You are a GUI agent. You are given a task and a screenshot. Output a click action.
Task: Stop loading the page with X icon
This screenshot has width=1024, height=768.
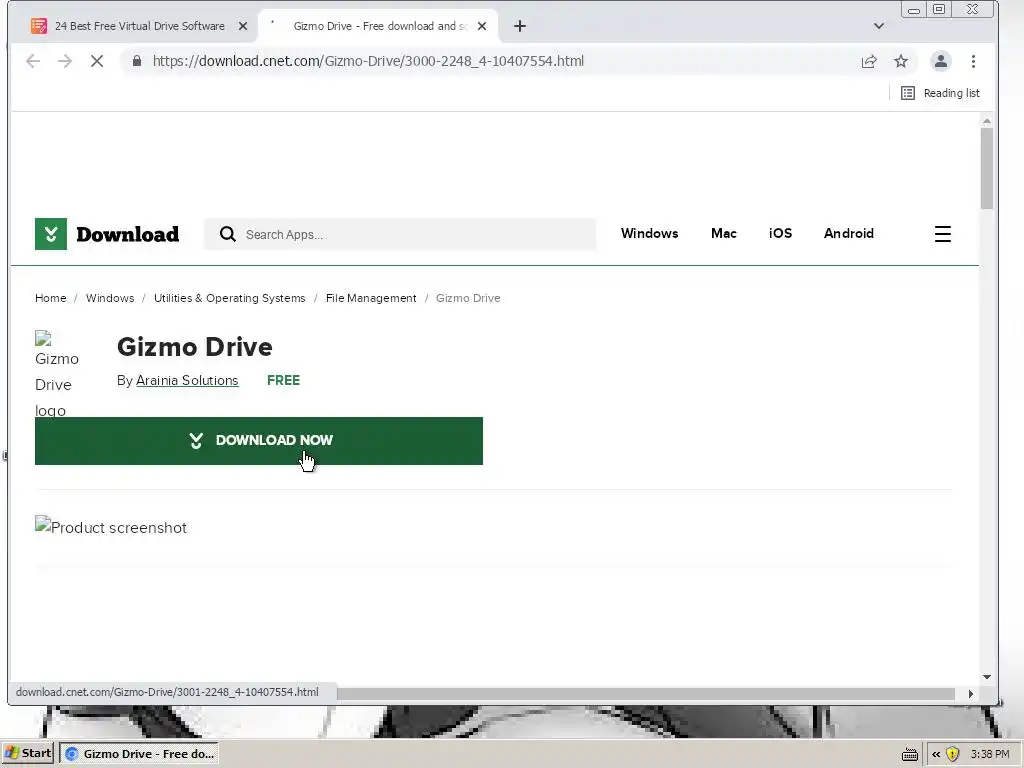point(97,61)
